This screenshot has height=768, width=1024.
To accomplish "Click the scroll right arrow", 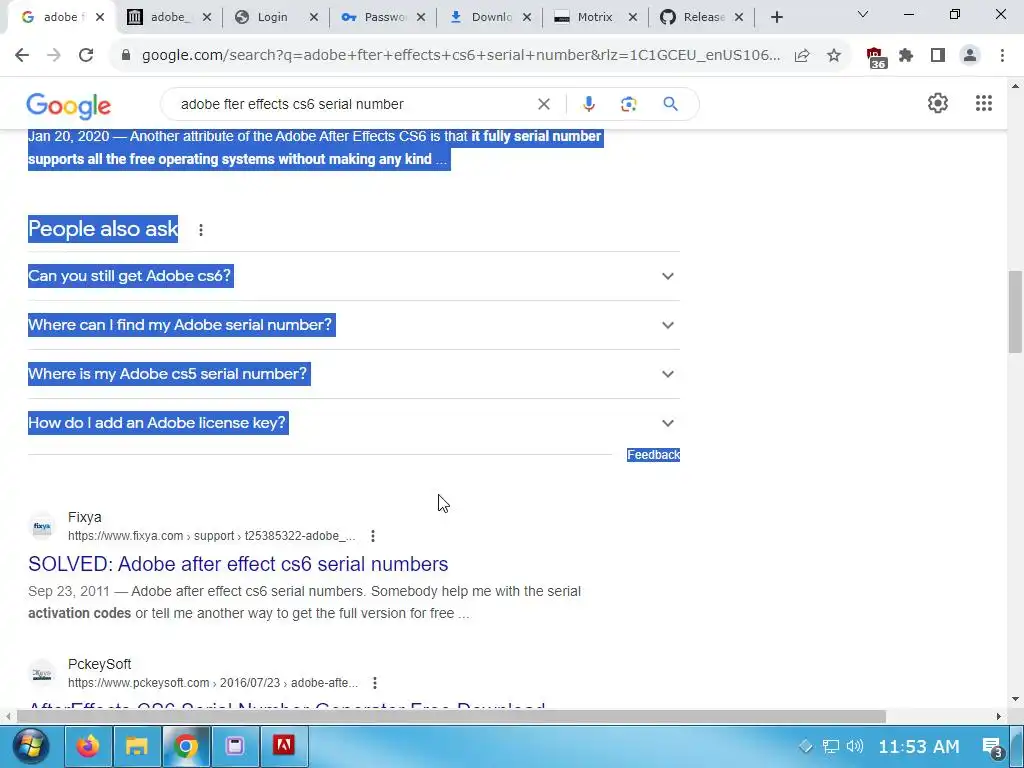I will coord(999,716).
